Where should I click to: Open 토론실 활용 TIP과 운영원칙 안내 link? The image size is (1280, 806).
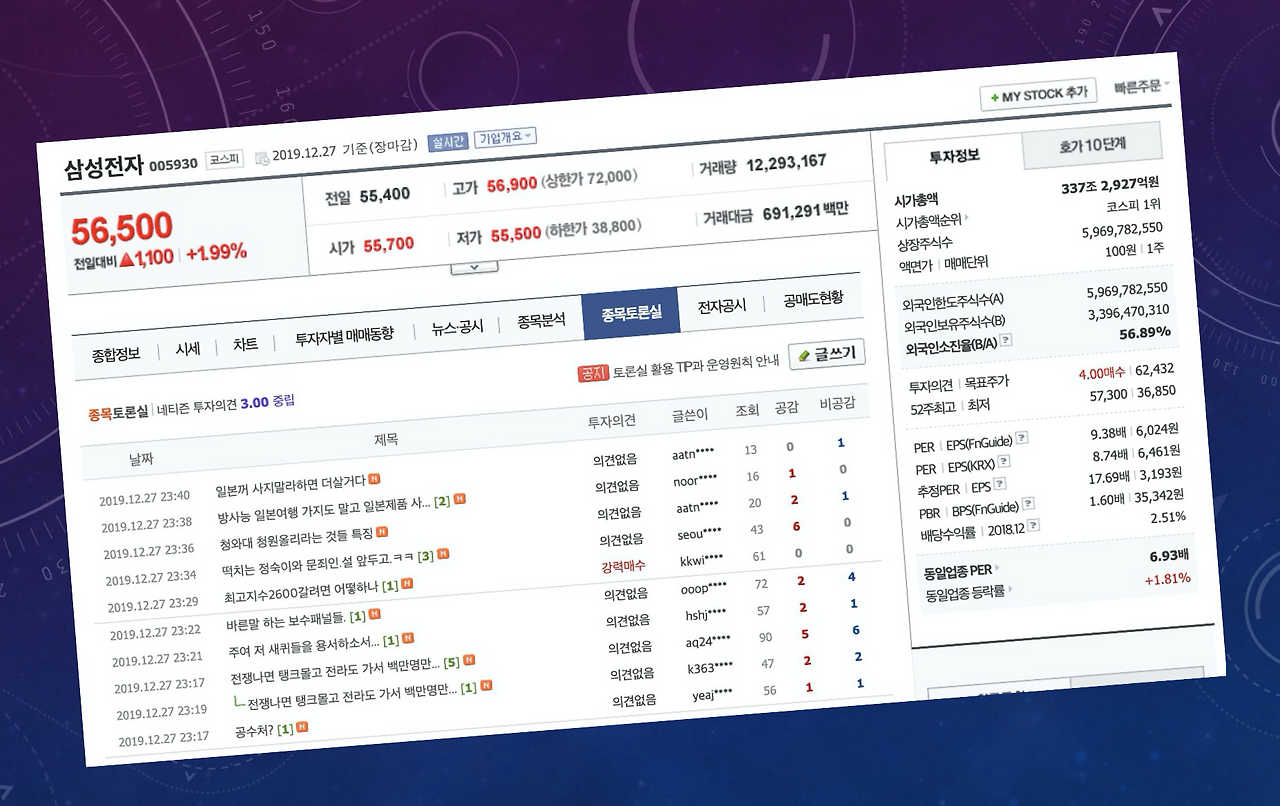point(696,365)
